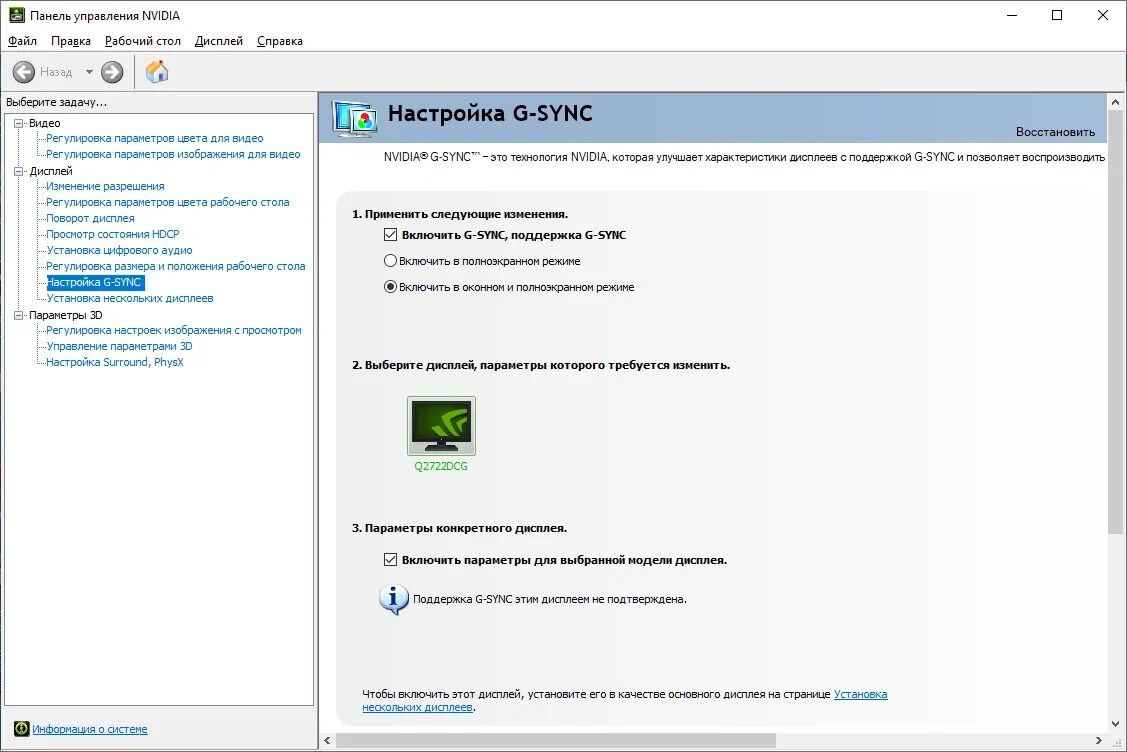Click the Назад button label
Viewport: 1127px width, 752px height.
pyautogui.click(x=56, y=72)
